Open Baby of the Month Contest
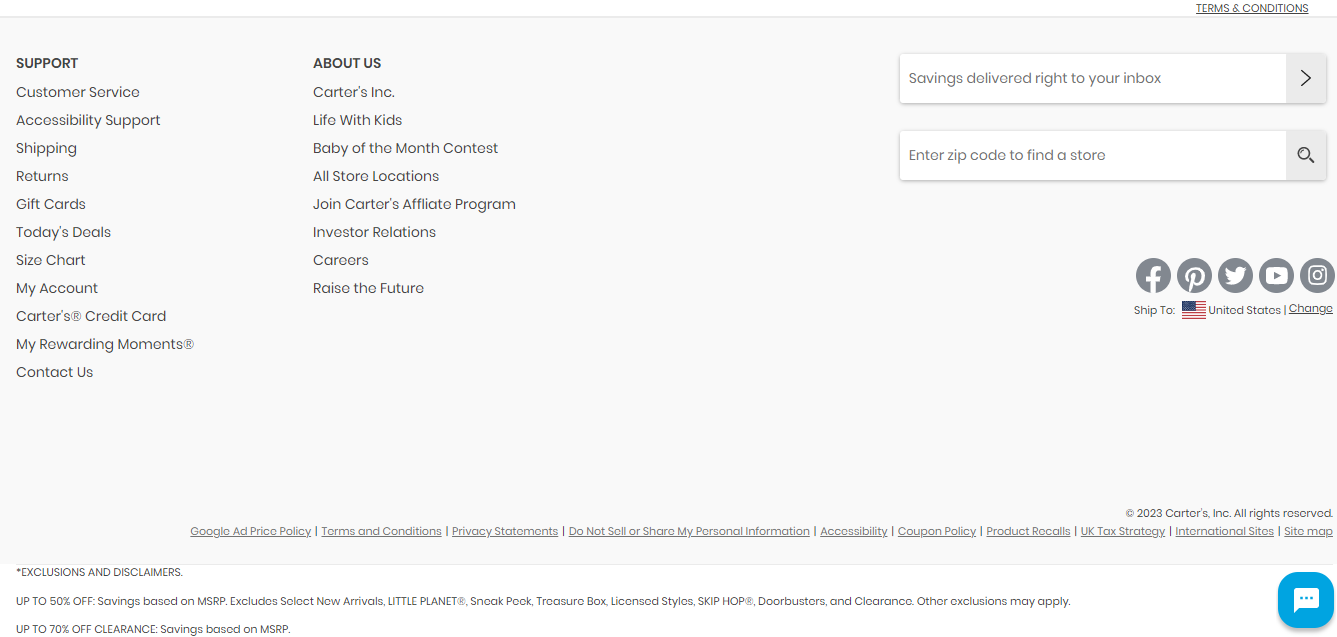This screenshot has width=1337, height=637. [x=405, y=148]
